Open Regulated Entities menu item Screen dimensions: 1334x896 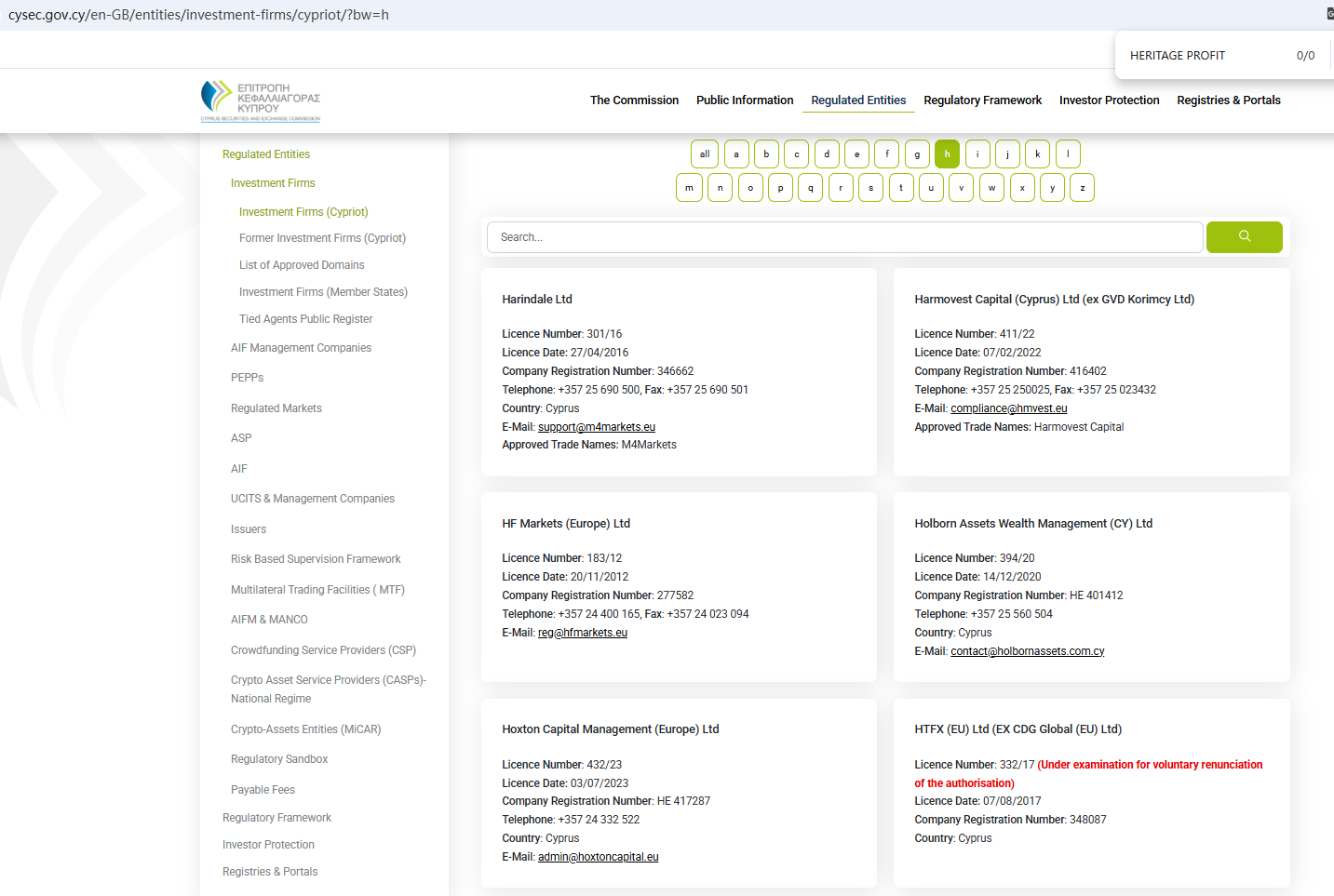[x=857, y=100]
